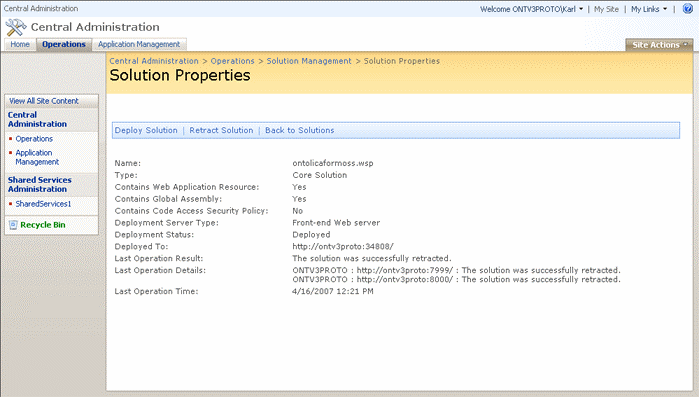Click Central Administration breadcrumb link
Screen dimensions: 699x397
(154, 61)
